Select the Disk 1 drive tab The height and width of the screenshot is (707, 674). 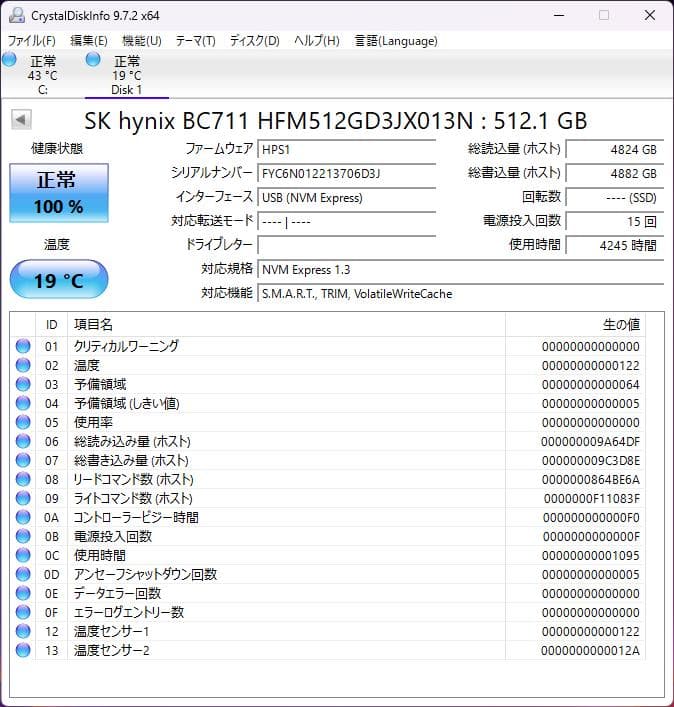click(127, 75)
